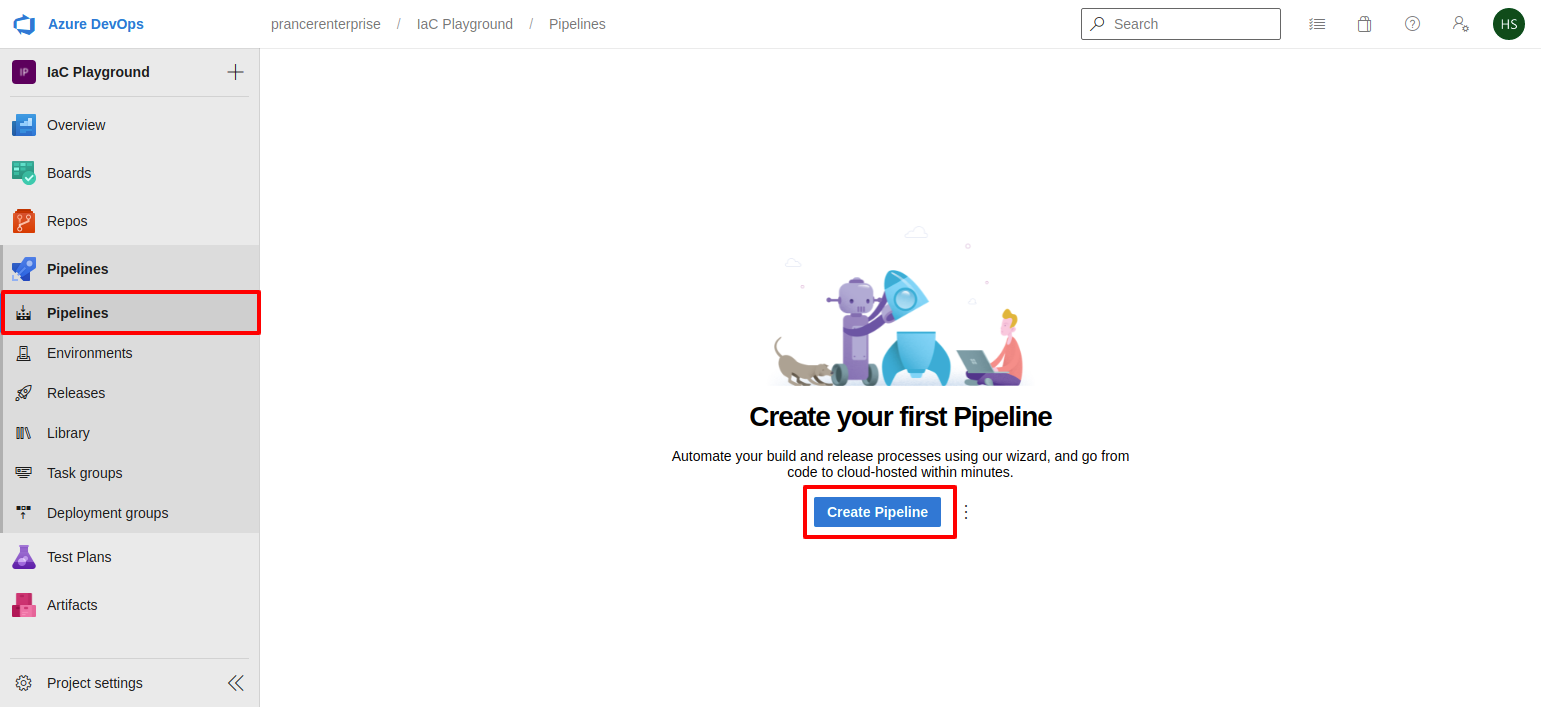Open the HS account avatar
Viewport: 1541px width, 707px height.
pyautogui.click(x=1509, y=24)
